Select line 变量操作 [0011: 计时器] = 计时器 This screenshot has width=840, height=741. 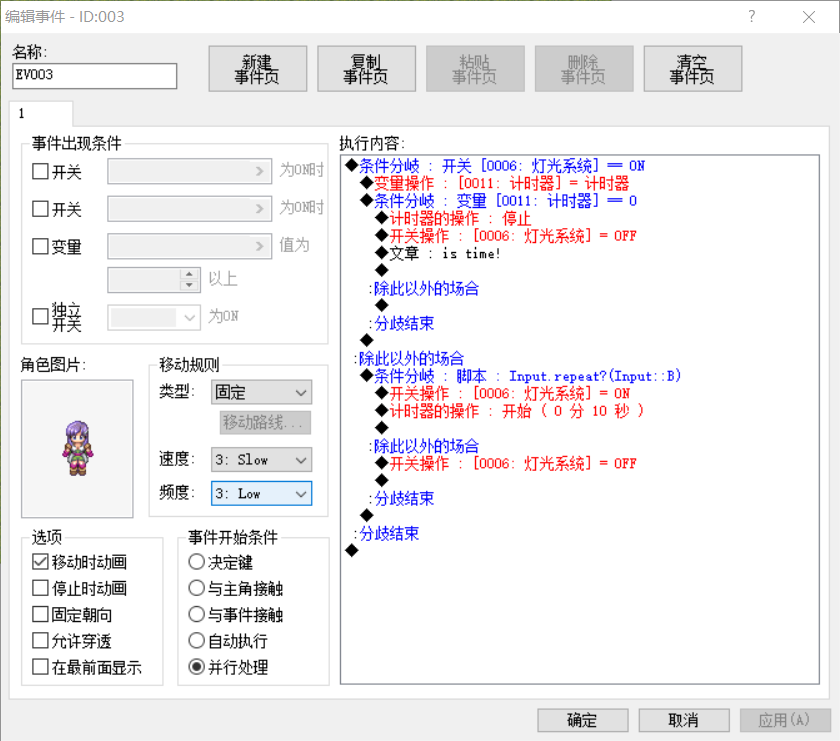tap(495, 183)
